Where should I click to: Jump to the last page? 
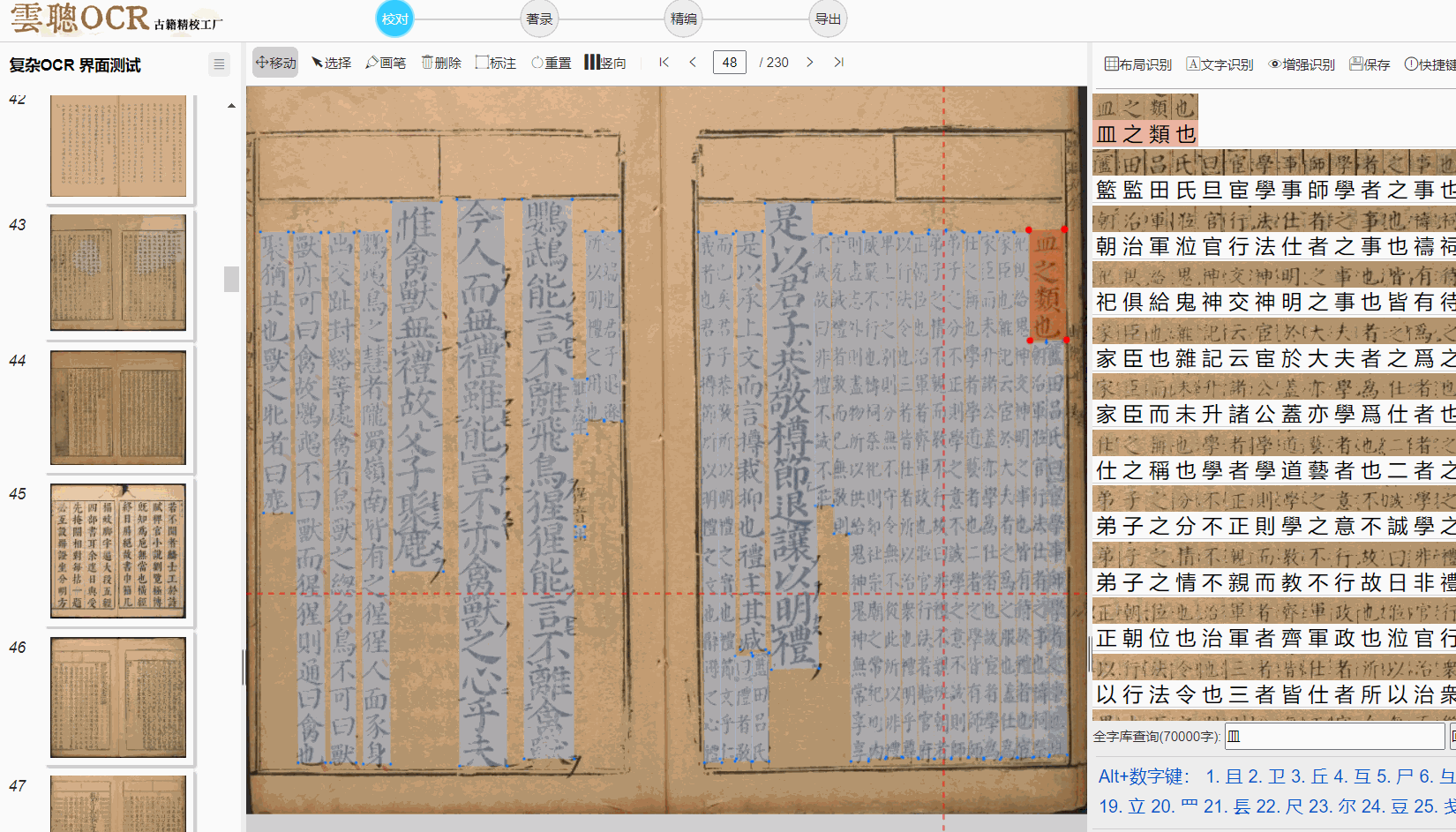(x=838, y=63)
